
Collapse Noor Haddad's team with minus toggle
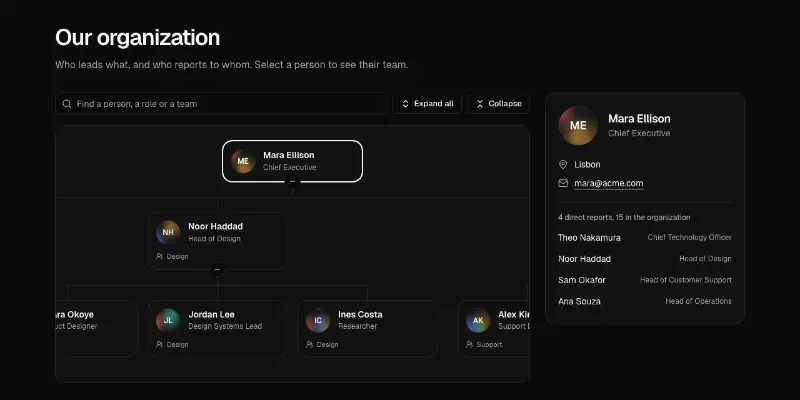(217, 269)
